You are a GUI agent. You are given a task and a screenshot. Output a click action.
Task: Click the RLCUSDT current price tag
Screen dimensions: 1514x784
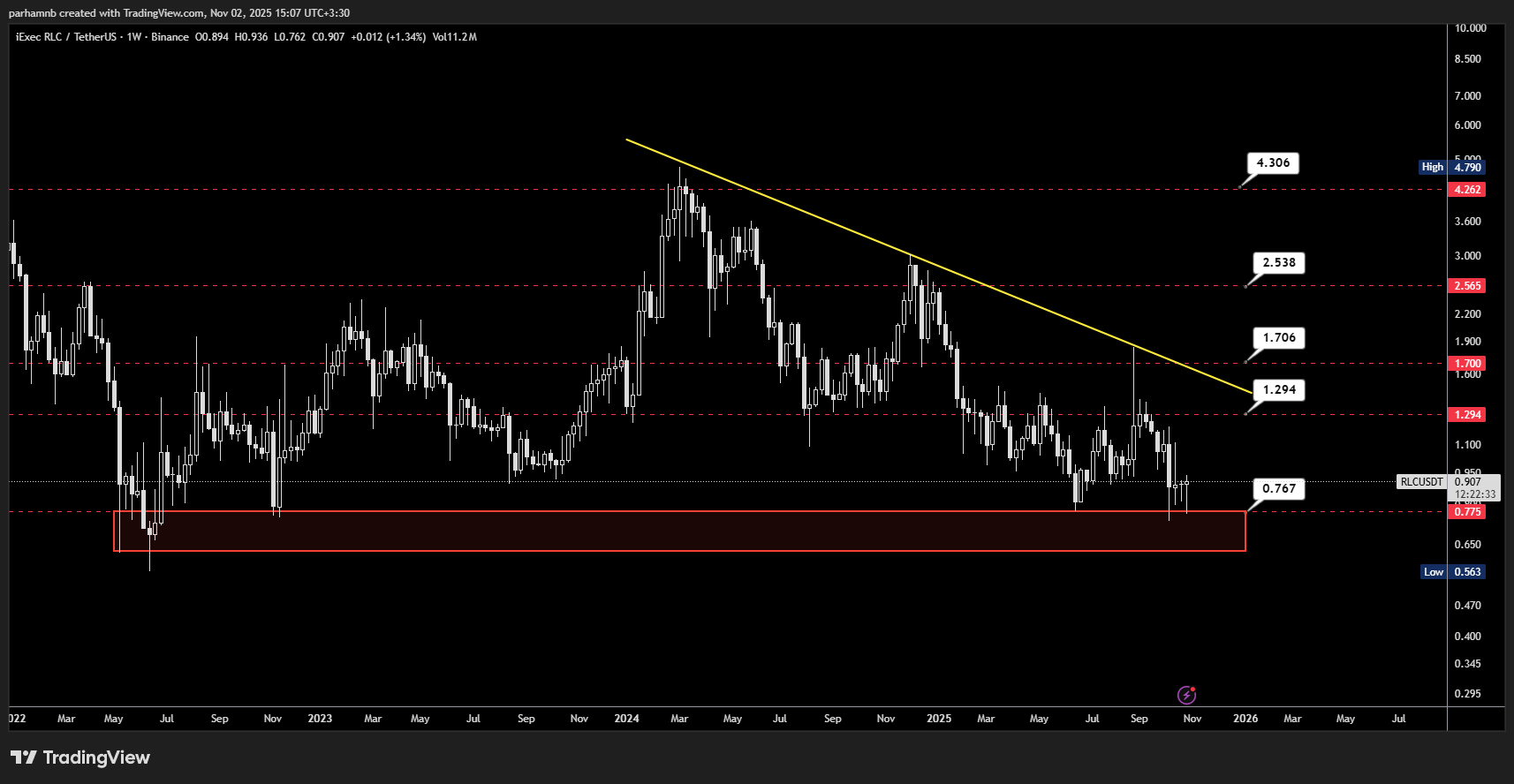tap(1421, 482)
